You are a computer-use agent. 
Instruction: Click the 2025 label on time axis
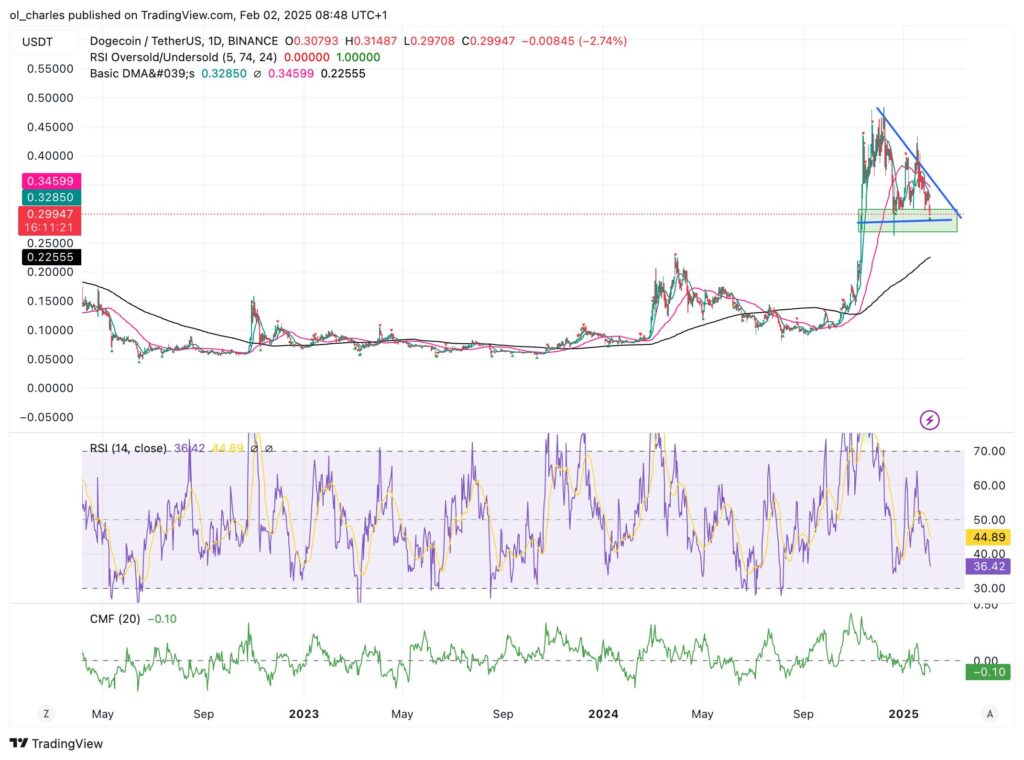pos(903,714)
